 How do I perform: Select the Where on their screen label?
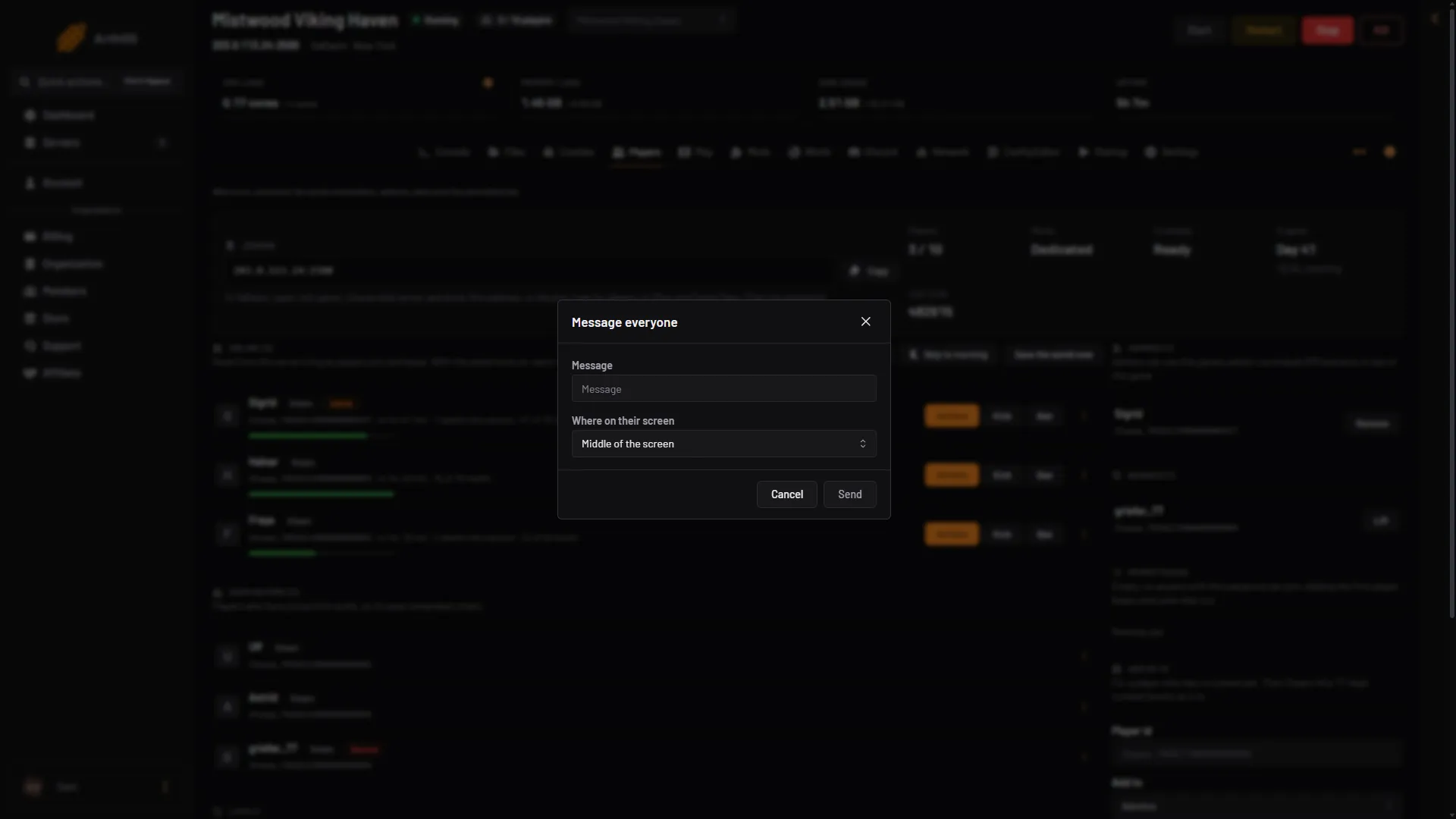[623, 421]
